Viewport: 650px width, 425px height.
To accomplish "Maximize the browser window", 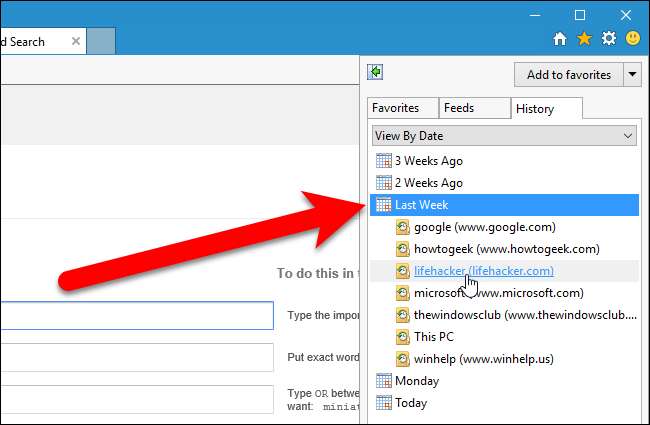I will coord(580,15).
